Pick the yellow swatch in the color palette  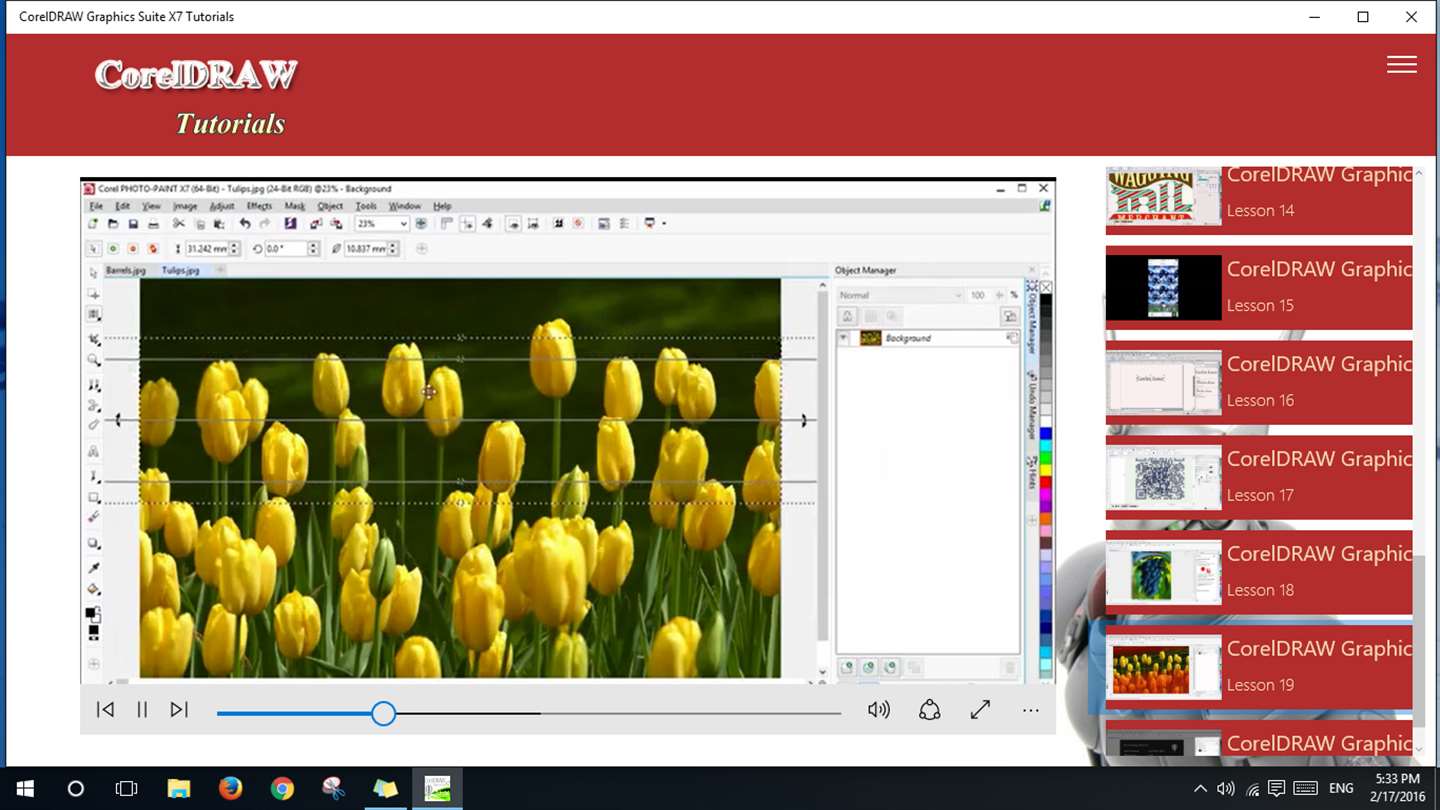click(x=1045, y=470)
